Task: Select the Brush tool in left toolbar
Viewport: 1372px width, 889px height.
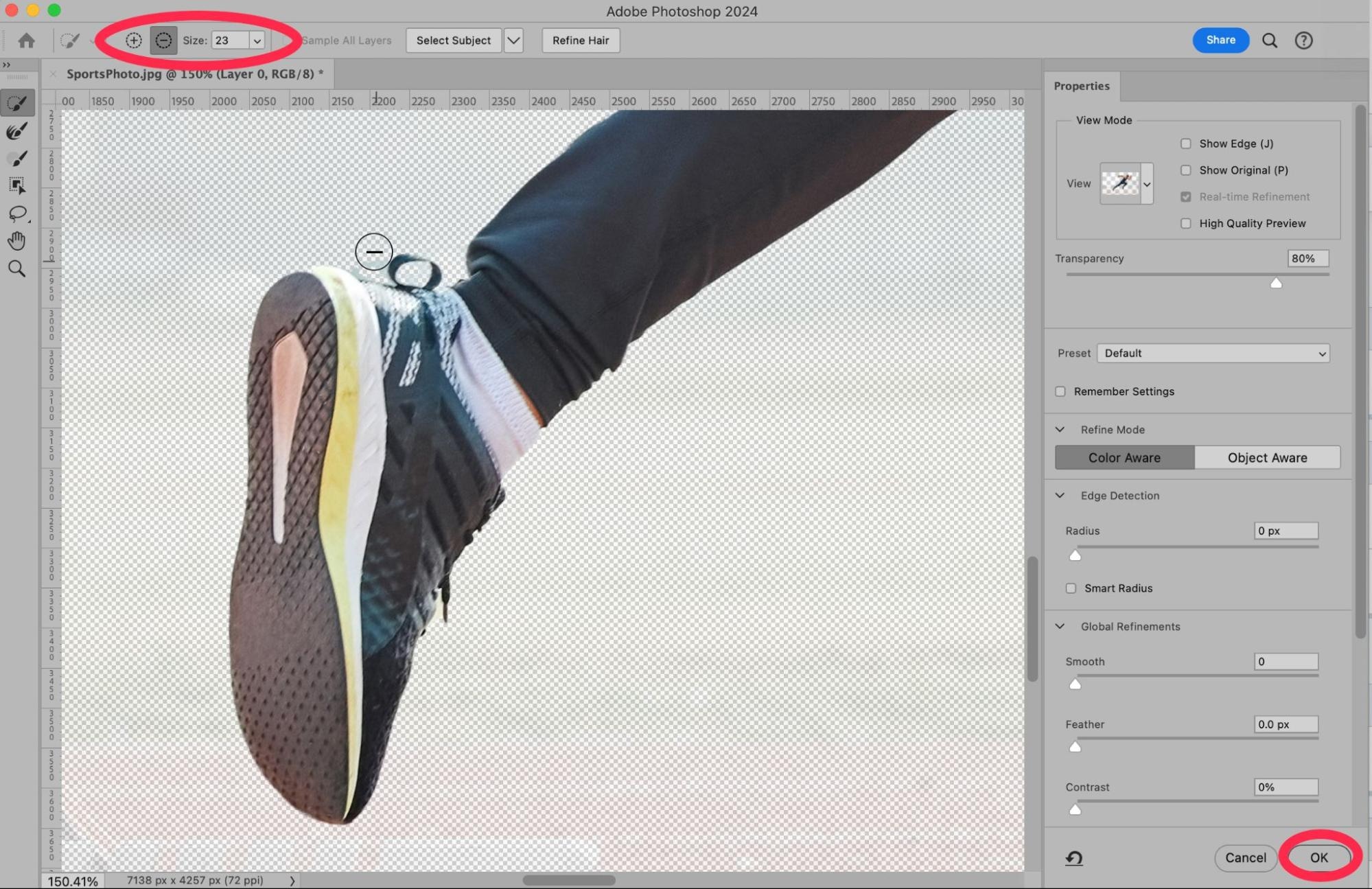Action: [x=16, y=159]
